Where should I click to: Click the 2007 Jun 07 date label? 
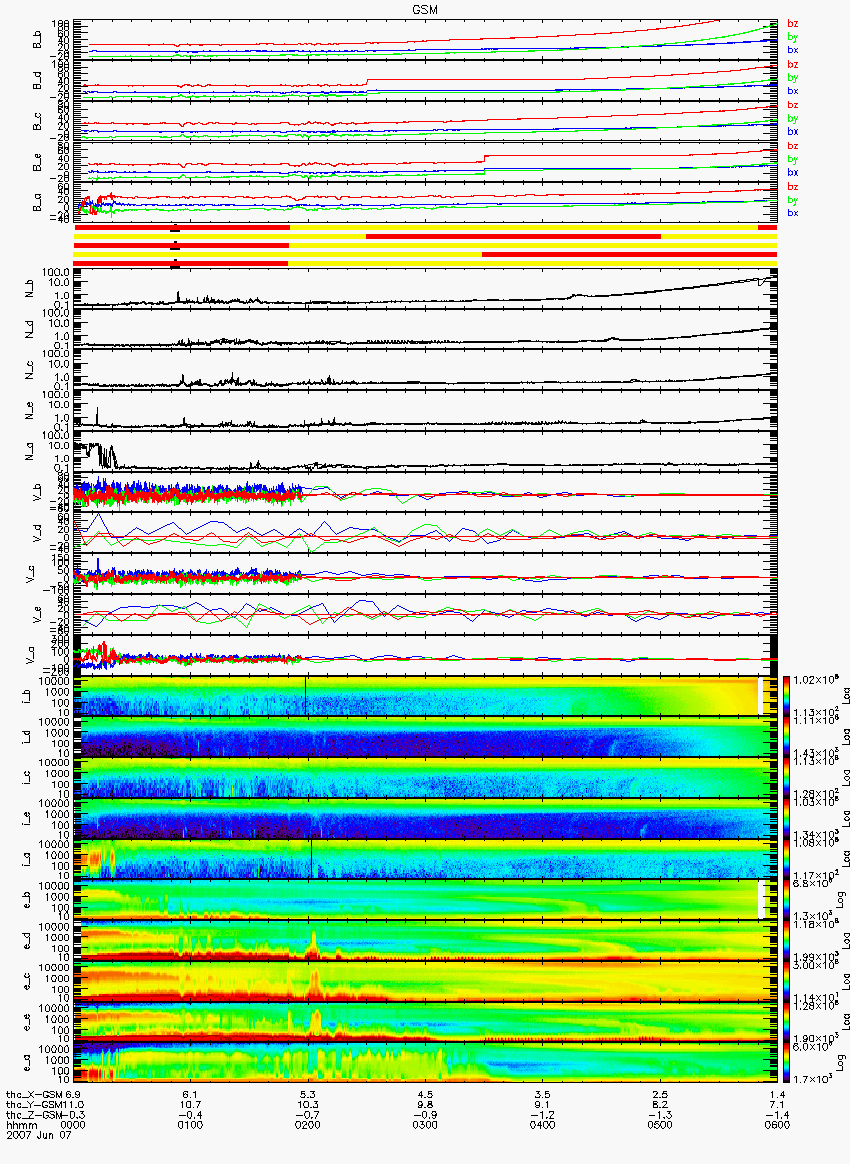pos(39,1135)
